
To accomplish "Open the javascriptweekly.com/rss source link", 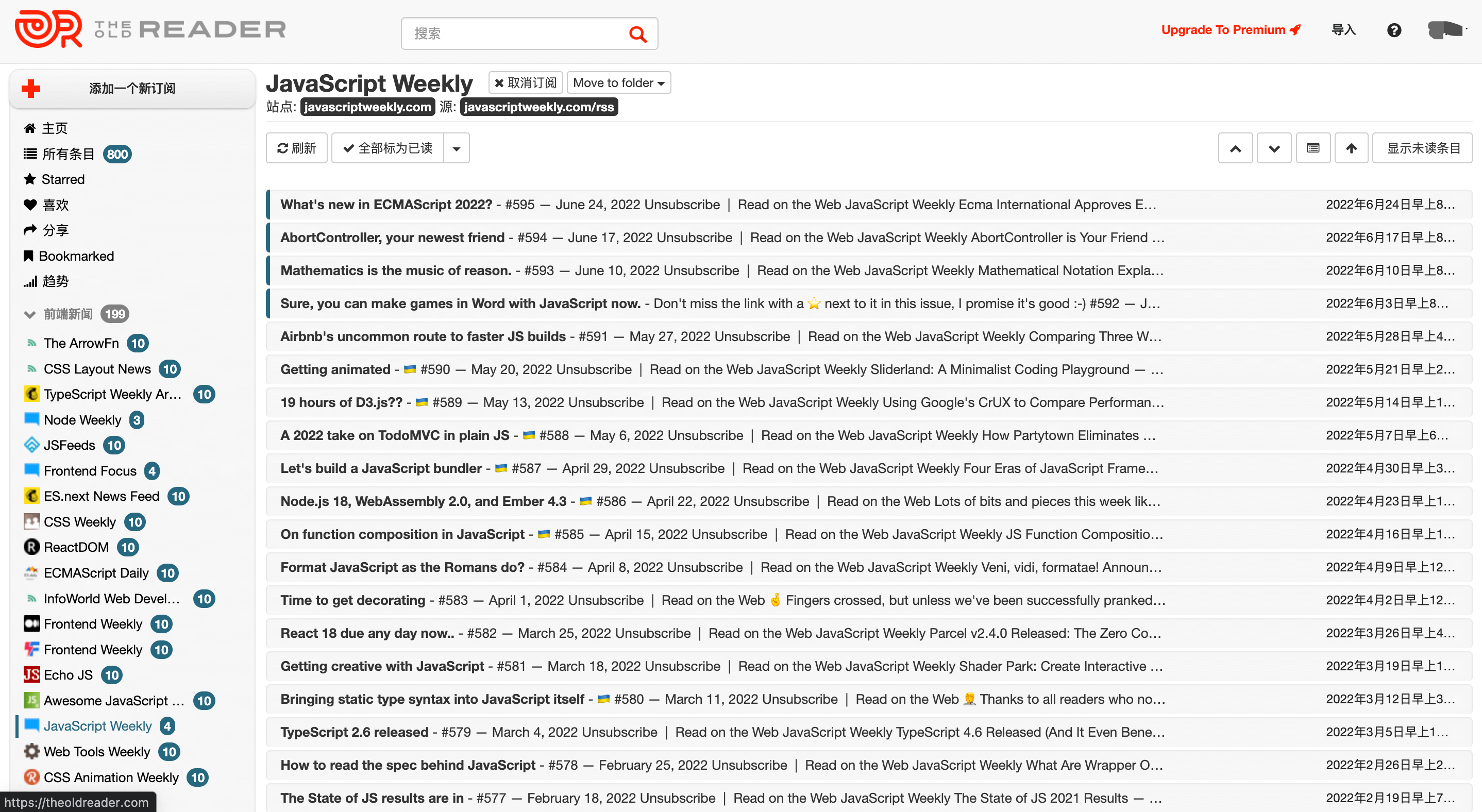I will click(x=538, y=107).
